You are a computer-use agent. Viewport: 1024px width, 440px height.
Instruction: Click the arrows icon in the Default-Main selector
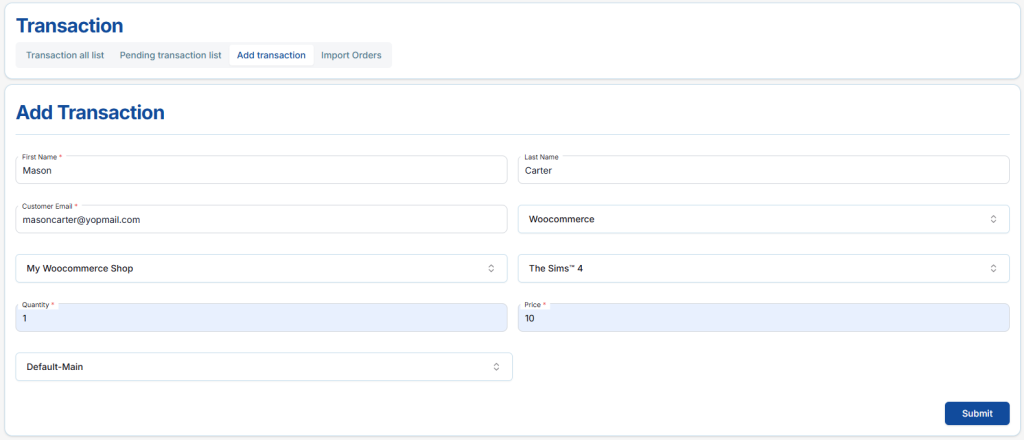point(496,367)
